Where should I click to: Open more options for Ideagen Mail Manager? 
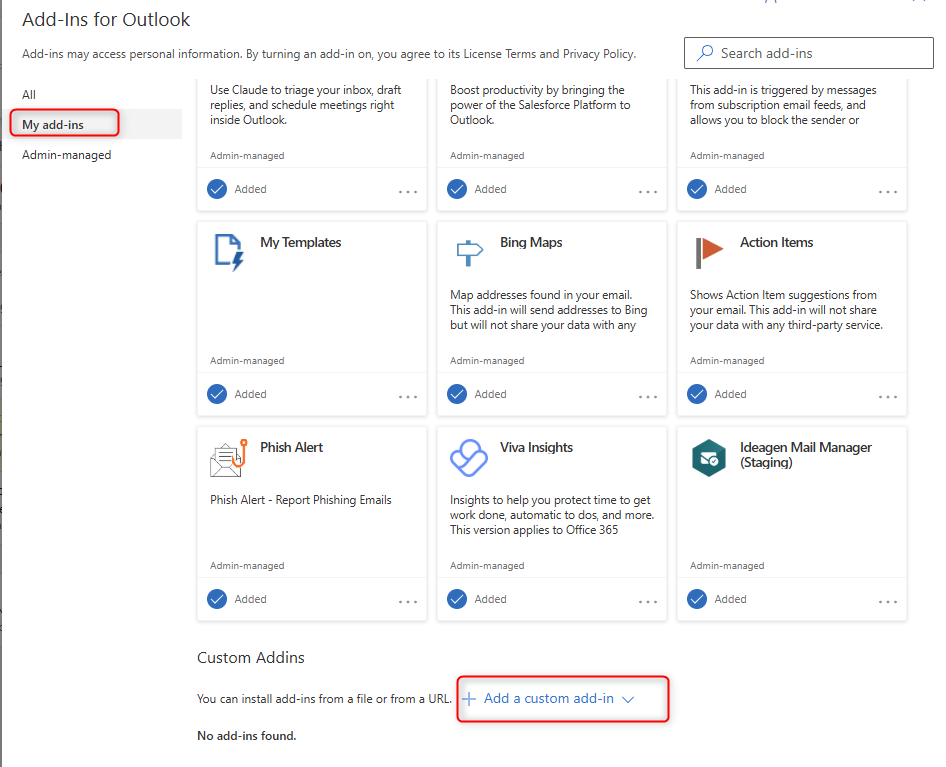click(888, 602)
